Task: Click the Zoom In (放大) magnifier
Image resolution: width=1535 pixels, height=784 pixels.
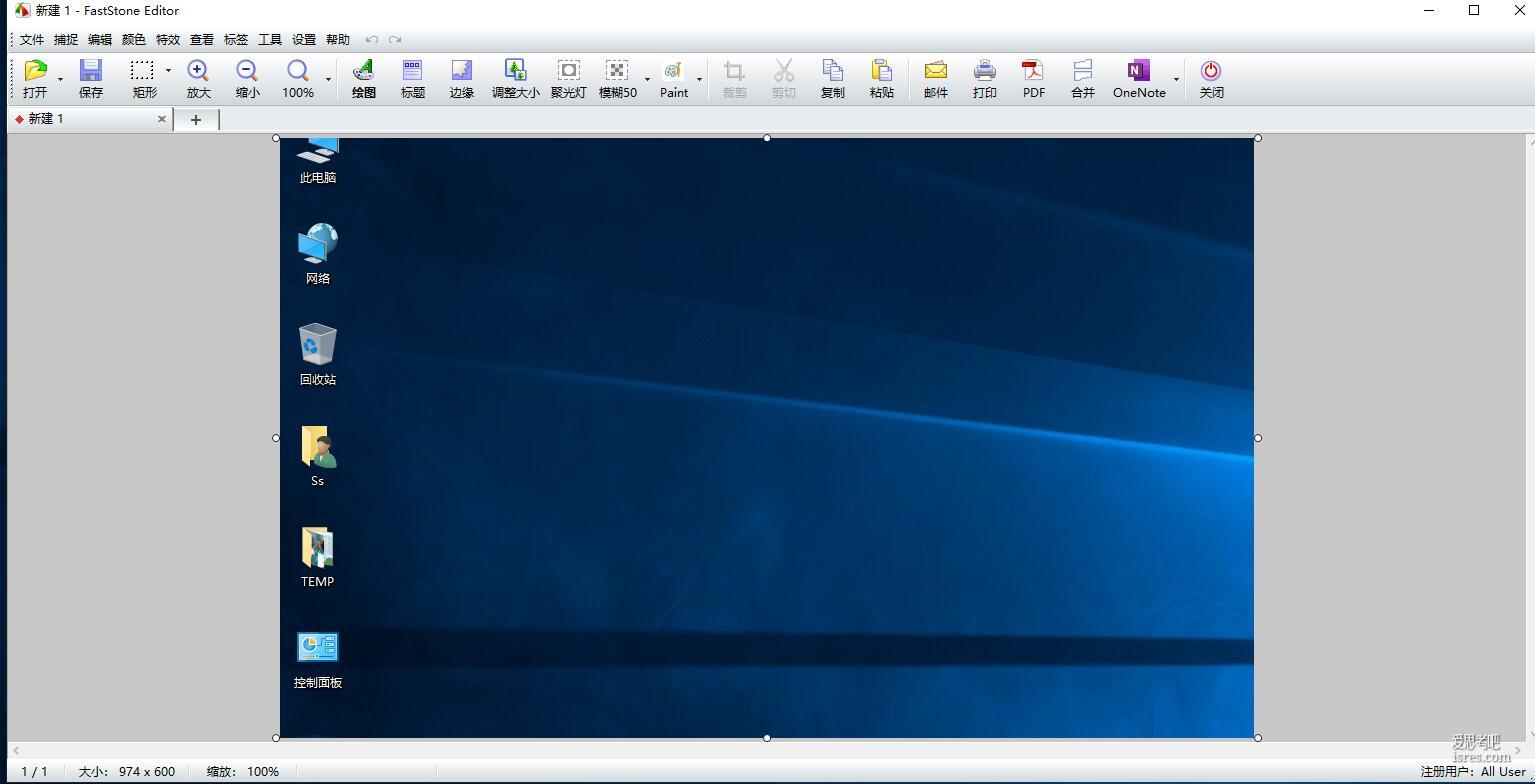Action: click(198, 71)
